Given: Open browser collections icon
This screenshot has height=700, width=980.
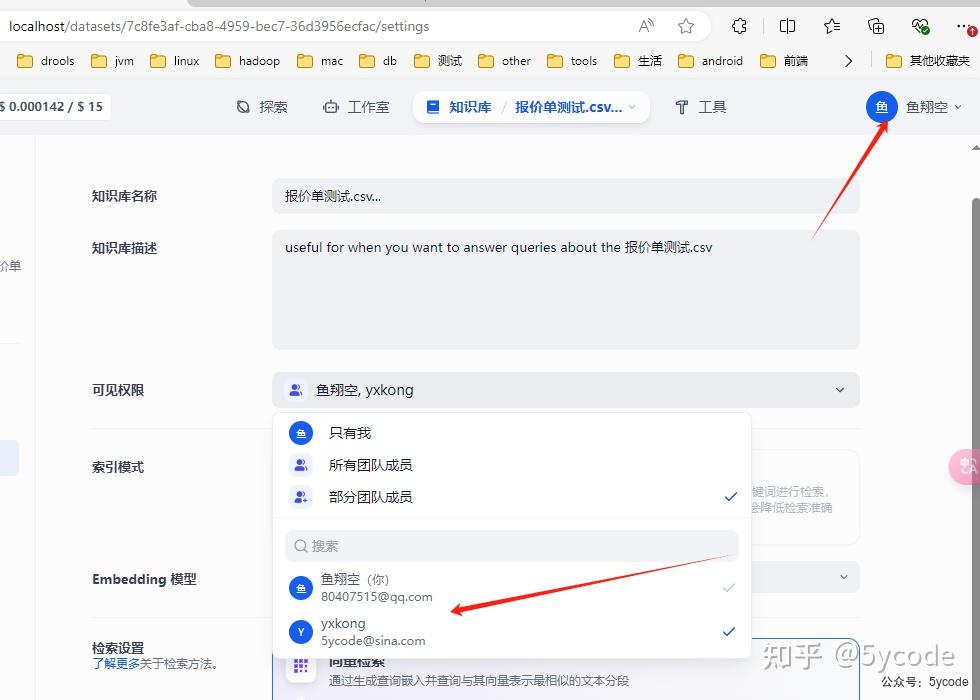Looking at the screenshot, I should pos(876,26).
